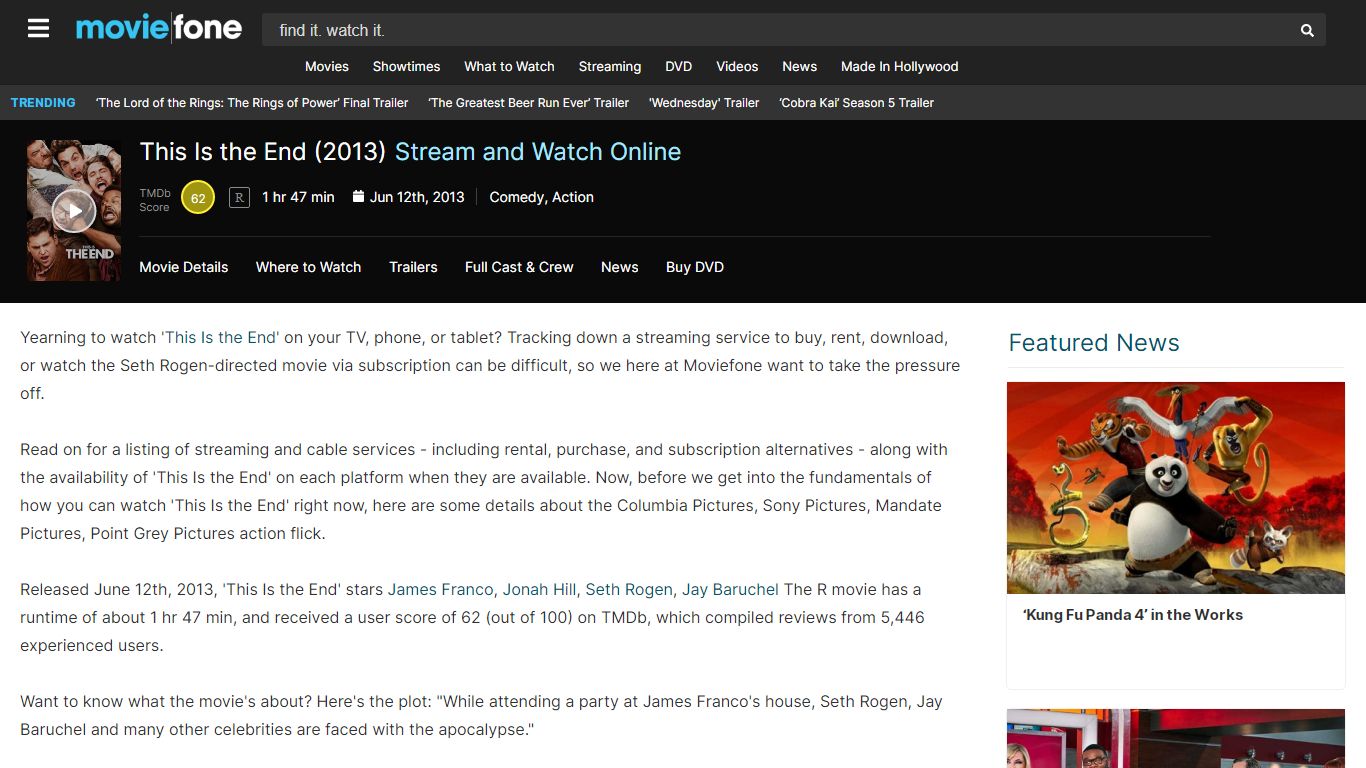Open the second featured news thumbnail

coord(1176,738)
